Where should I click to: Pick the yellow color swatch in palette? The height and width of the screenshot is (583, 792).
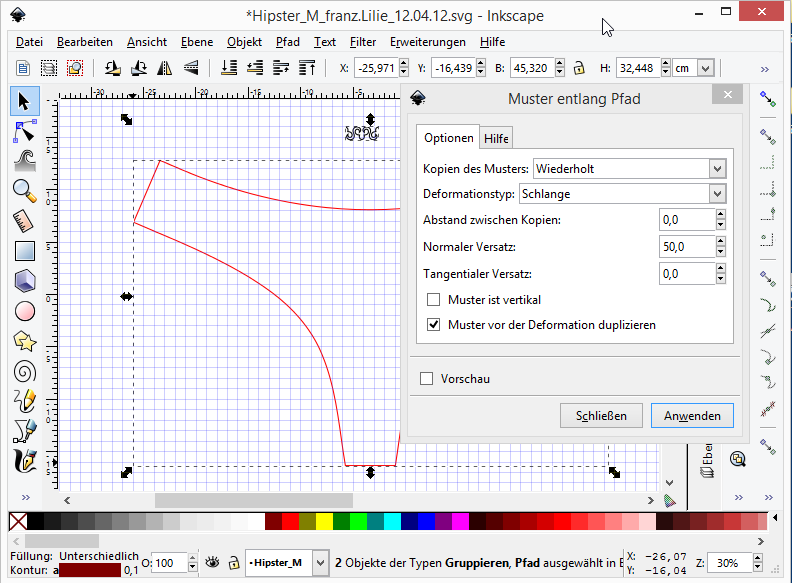point(324,522)
